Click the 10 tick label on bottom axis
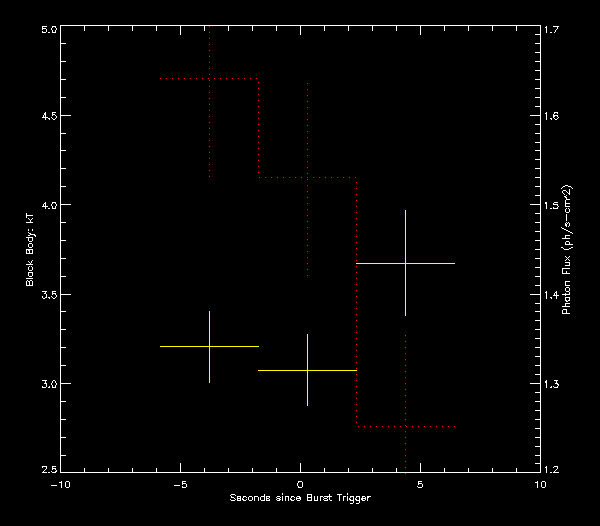Image resolution: width=600 pixels, height=526 pixels. [540, 485]
